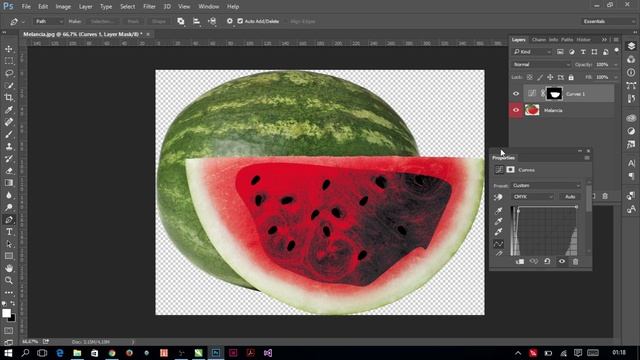
Task: Clip the curves adjustment to the layer below
Action: [x=520, y=261]
